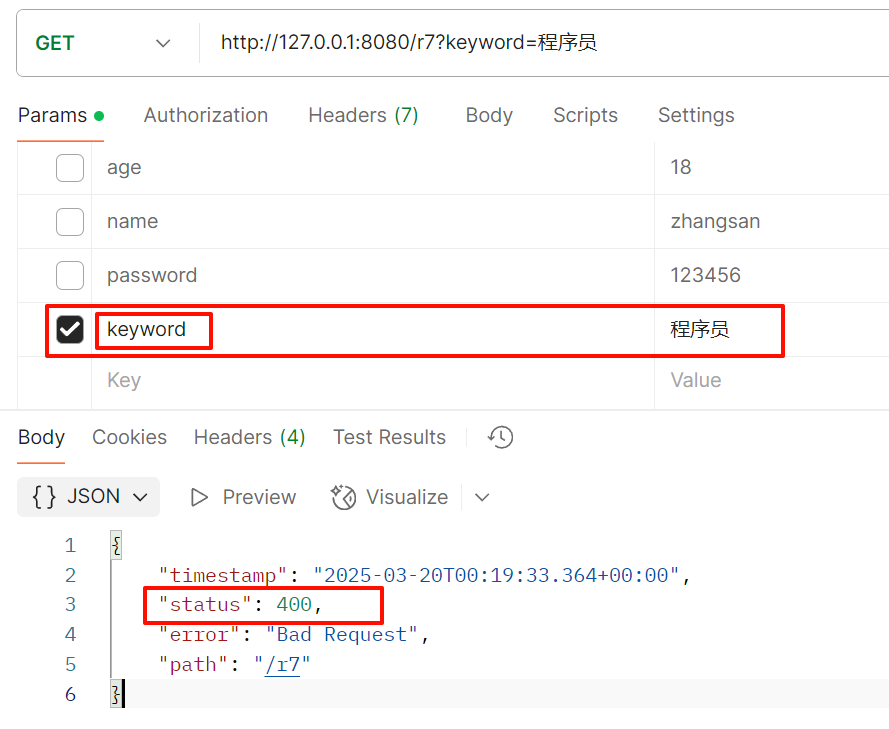Click the 程序员 value cell
Image resolution: width=889 pixels, height=729 pixels.
772,329
